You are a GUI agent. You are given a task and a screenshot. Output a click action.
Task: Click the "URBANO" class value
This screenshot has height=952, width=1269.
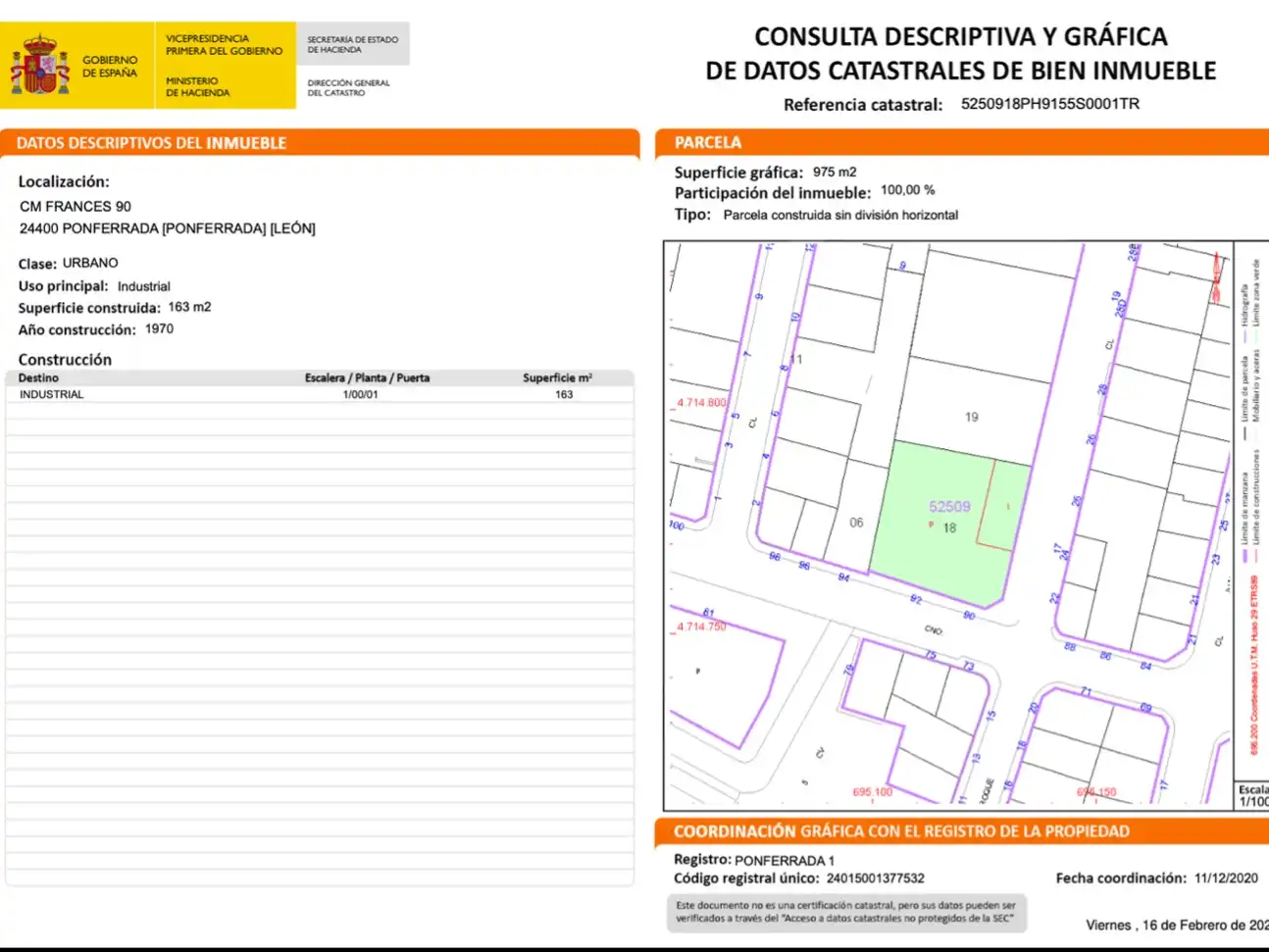tap(90, 263)
